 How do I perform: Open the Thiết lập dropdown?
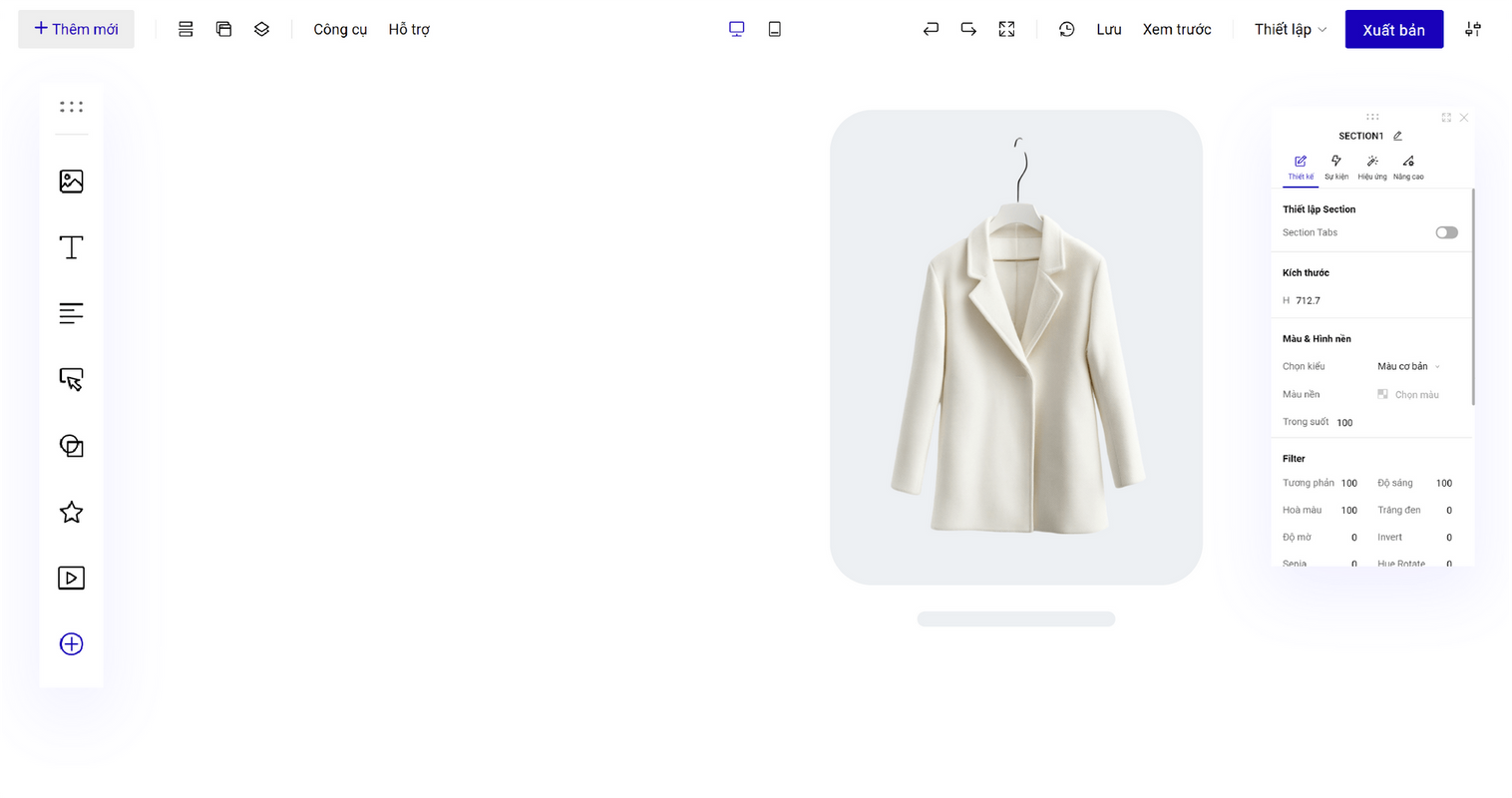1290,29
